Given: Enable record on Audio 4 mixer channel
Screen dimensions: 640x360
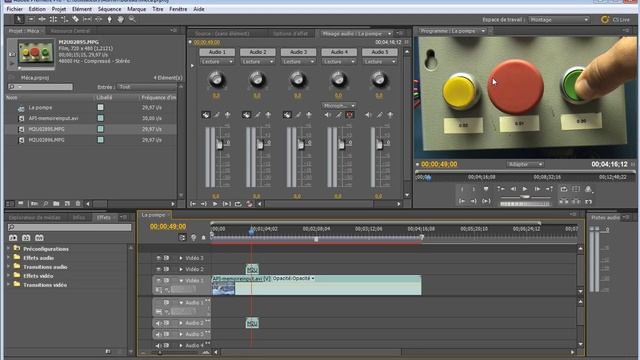Looking at the screenshot, I should click(x=349, y=115).
